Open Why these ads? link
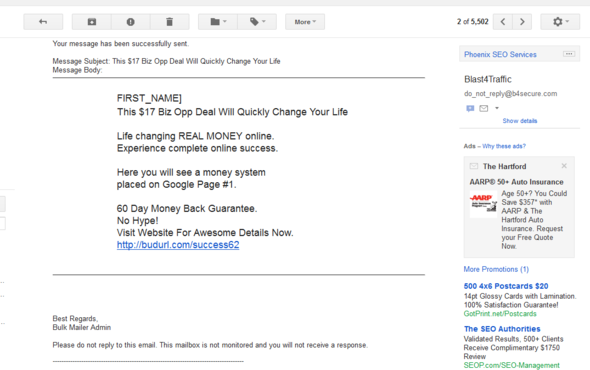This screenshot has width=590, height=370. 504,146
